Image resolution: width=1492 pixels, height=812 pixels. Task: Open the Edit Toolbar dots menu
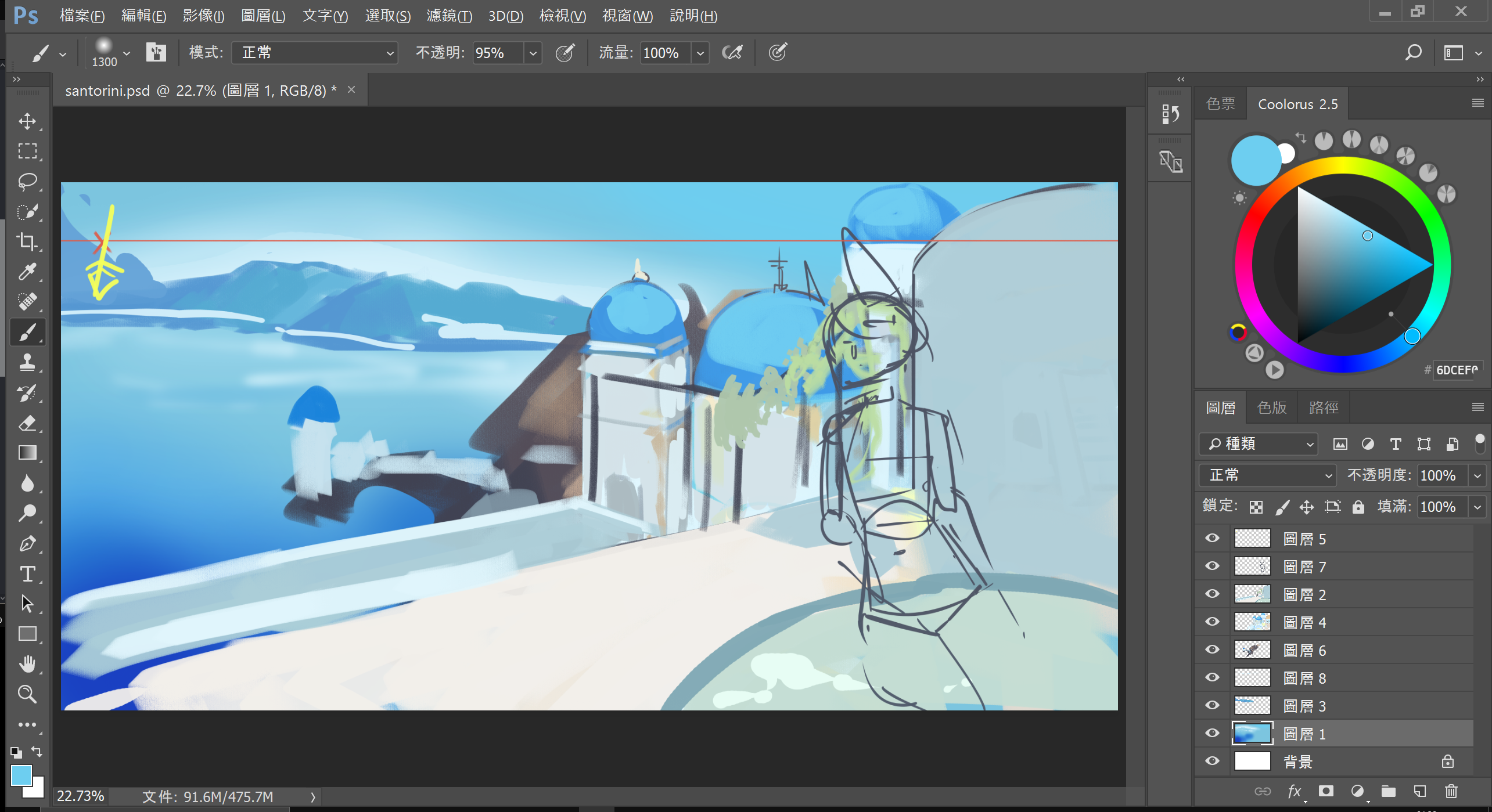coord(27,725)
